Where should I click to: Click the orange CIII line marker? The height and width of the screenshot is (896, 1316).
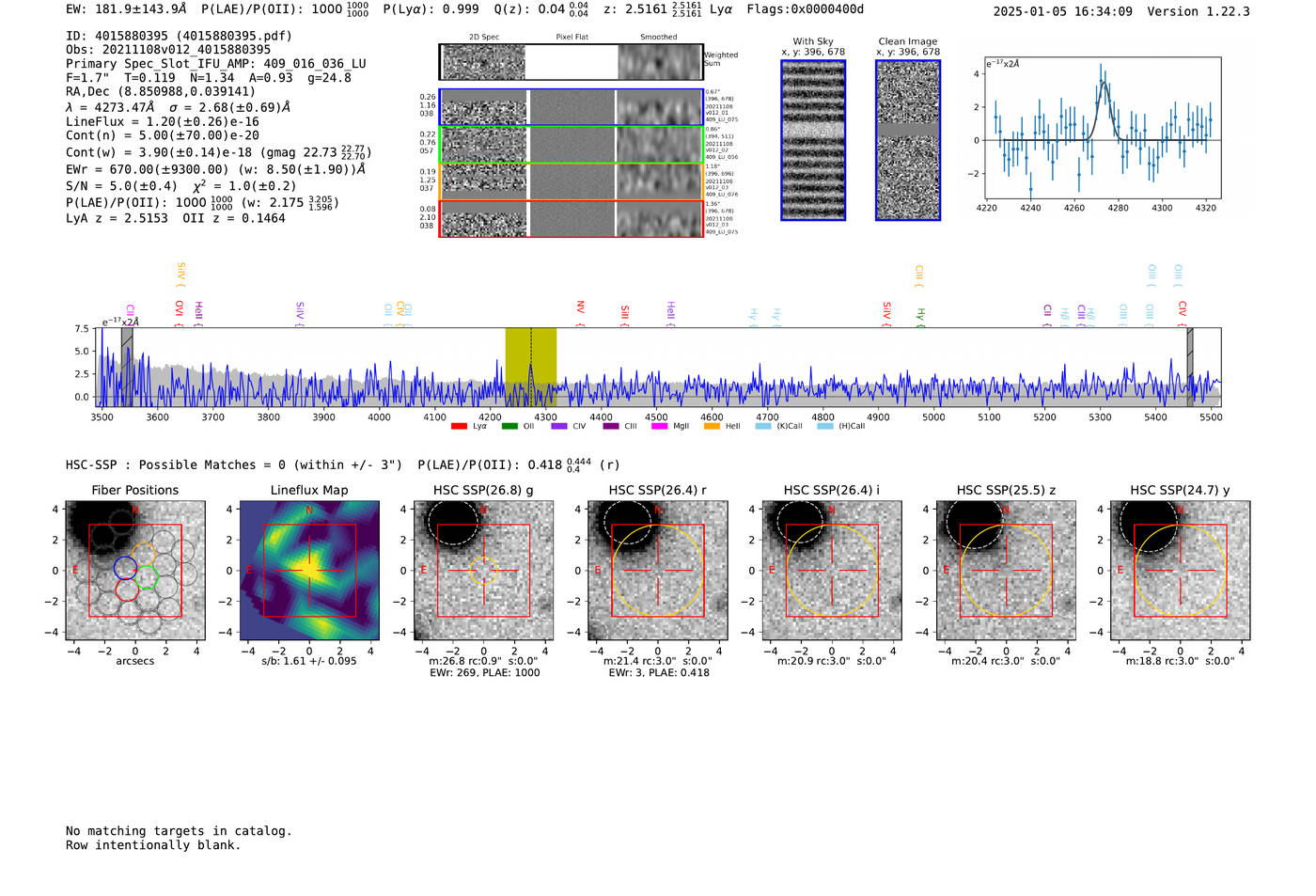click(x=919, y=275)
